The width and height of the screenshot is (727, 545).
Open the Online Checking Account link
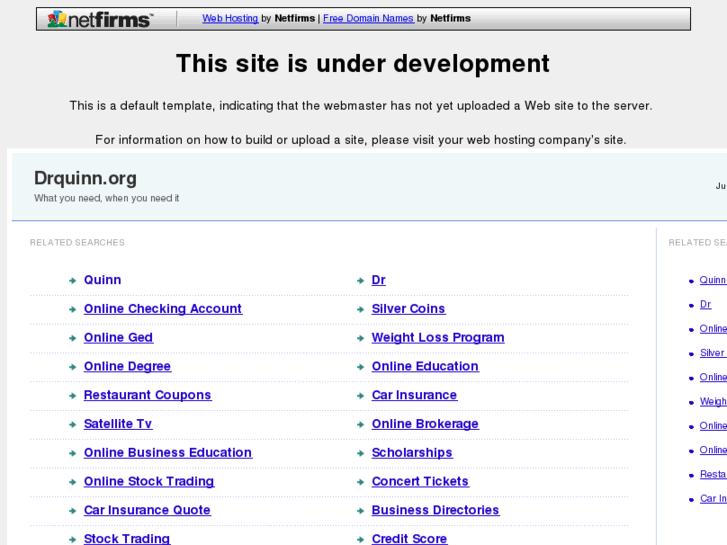point(163,308)
